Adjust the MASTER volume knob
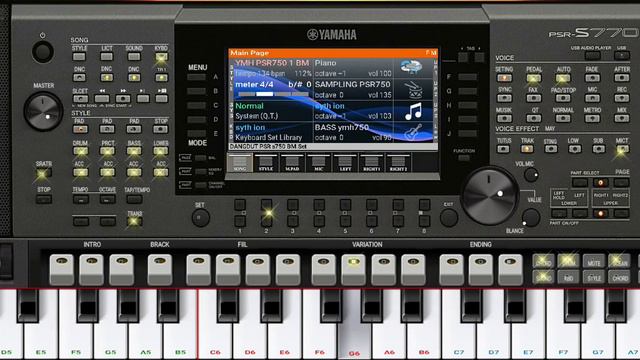The width and height of the screenshot is (640, 360). pos(43,111)
